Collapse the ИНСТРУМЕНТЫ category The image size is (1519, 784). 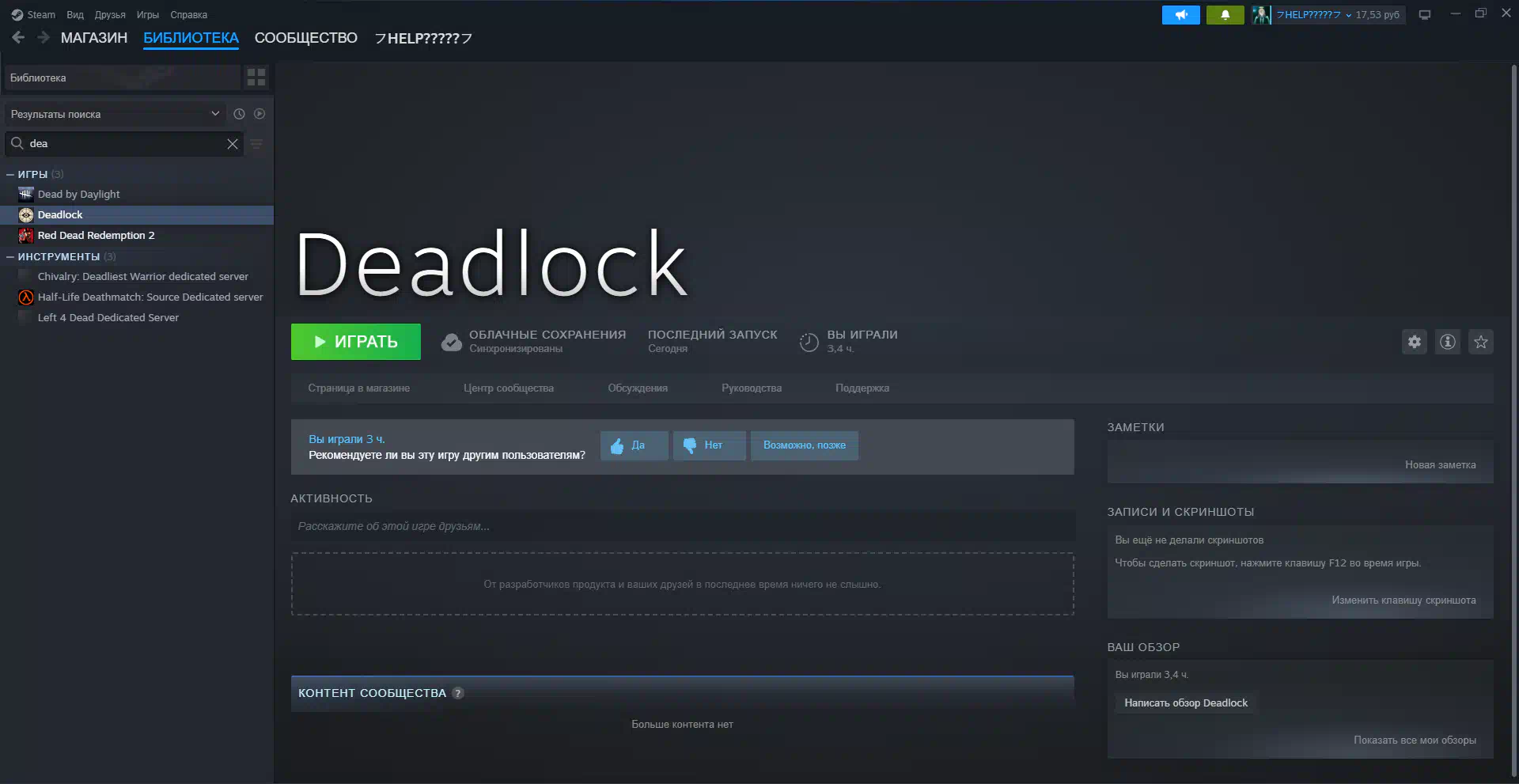click(x=10, y=256)
